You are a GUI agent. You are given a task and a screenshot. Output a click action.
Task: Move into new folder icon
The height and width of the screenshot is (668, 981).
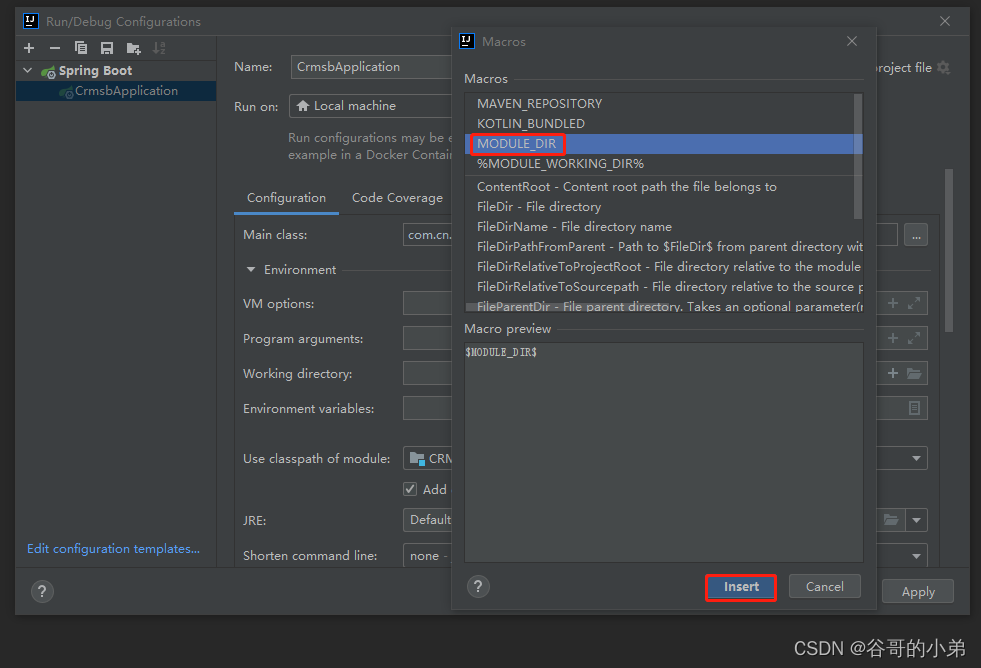(133, 48)
